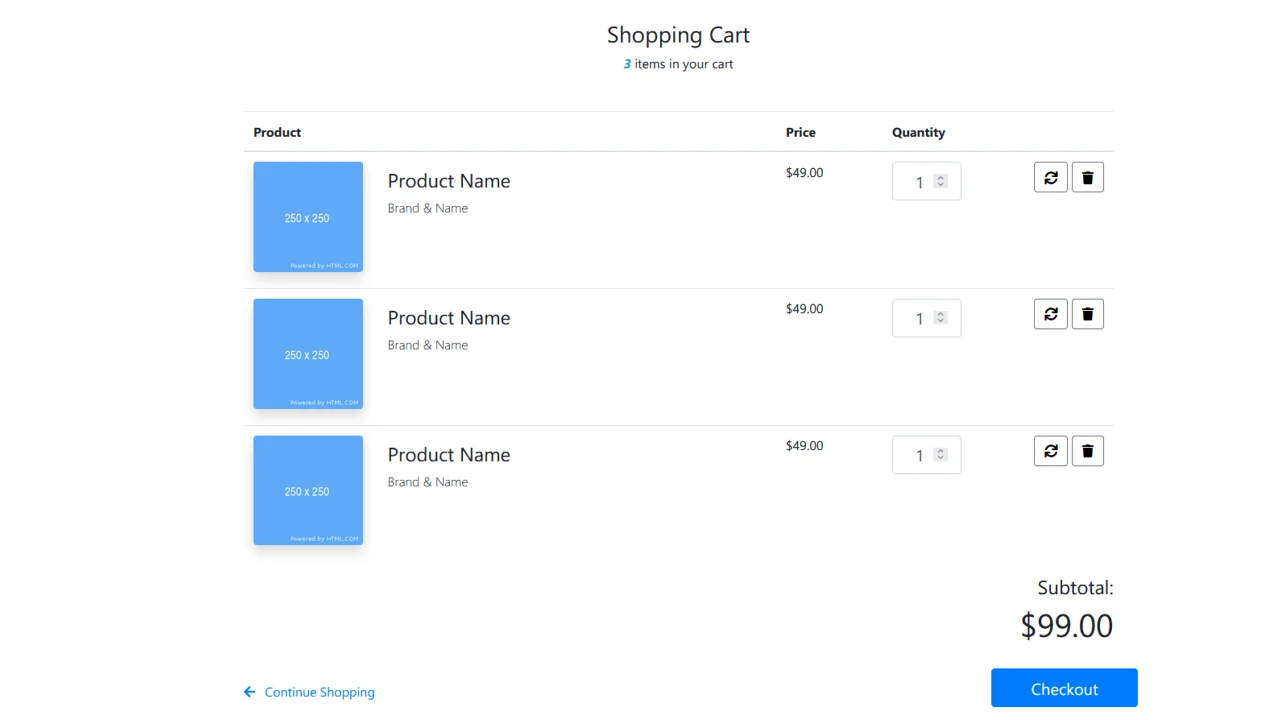The height and width of the screenshot is (720, 1280).
Task: Click the first quantity input field
Action: 915,181
